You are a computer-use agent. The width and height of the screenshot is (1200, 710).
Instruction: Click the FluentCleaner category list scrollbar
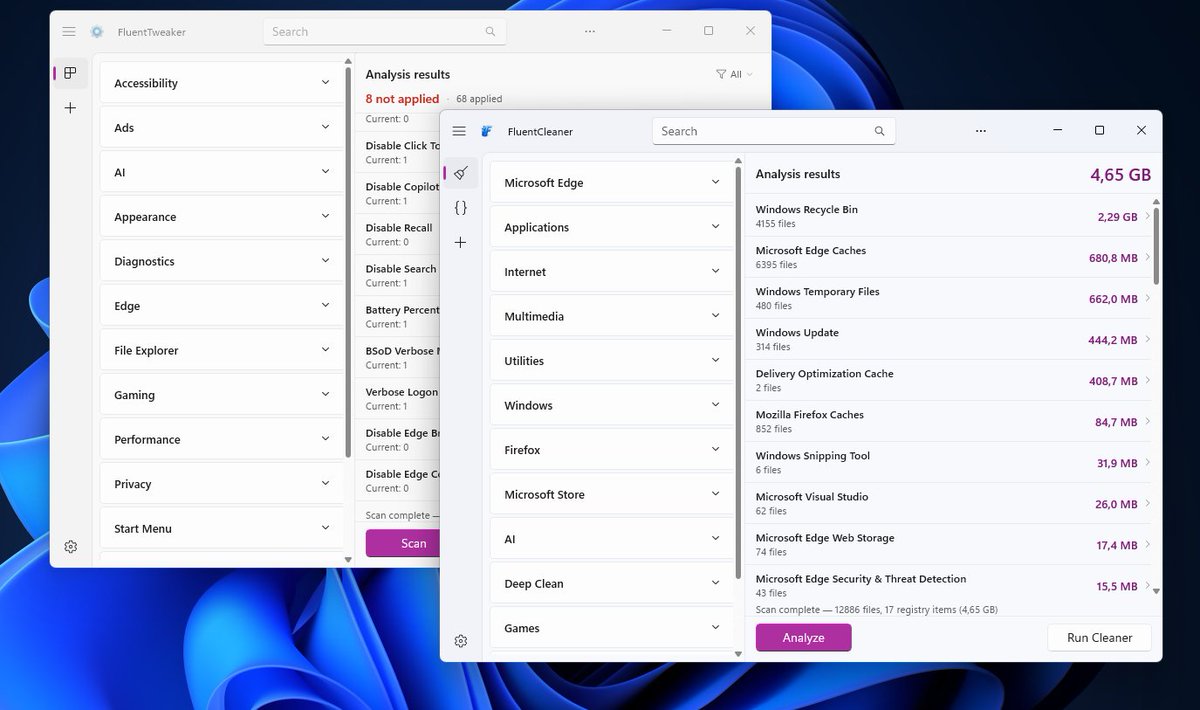coord(738,372)
